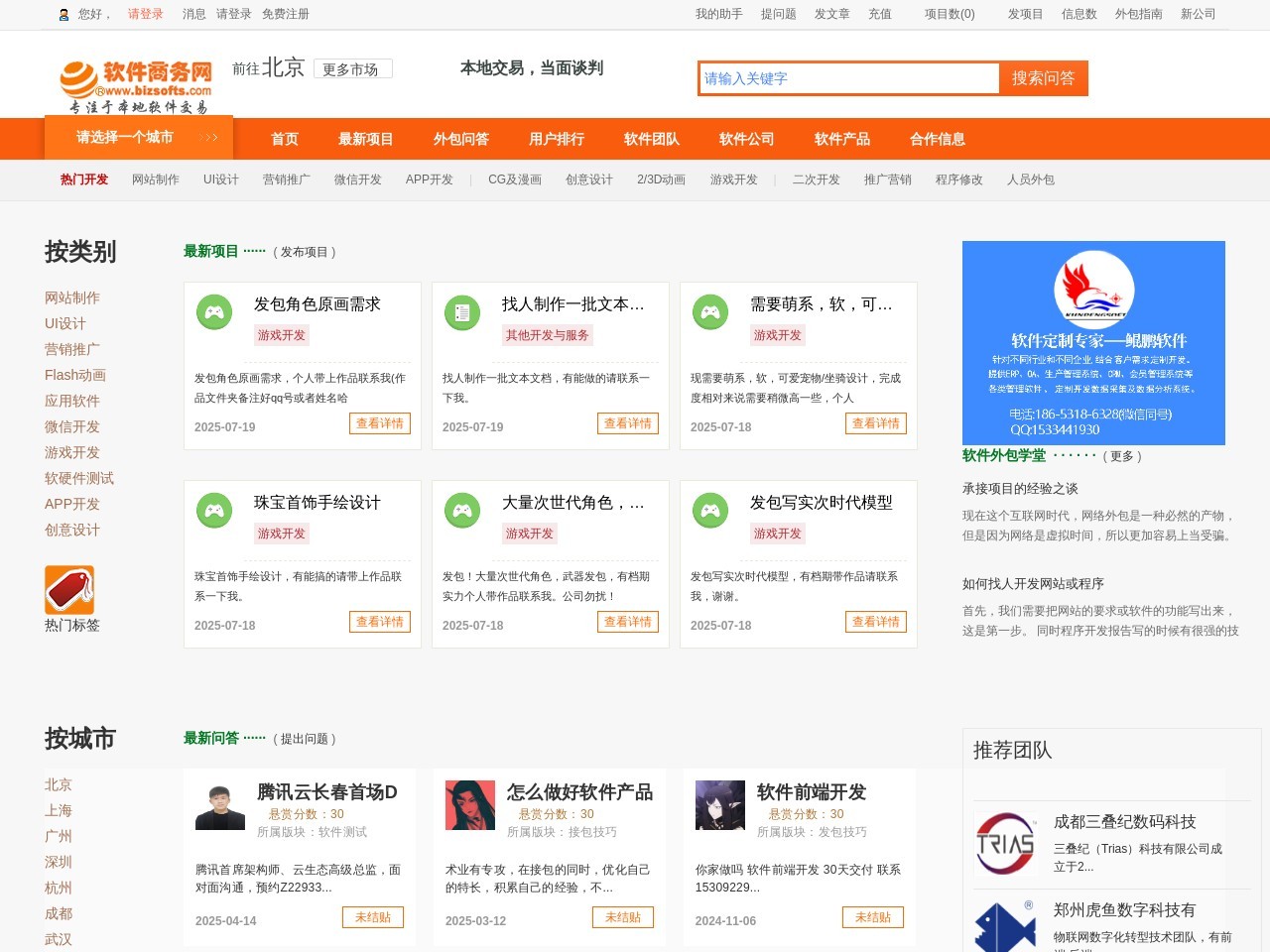Click 未结贴 on the 腾讯云 question

click(374, 917)
